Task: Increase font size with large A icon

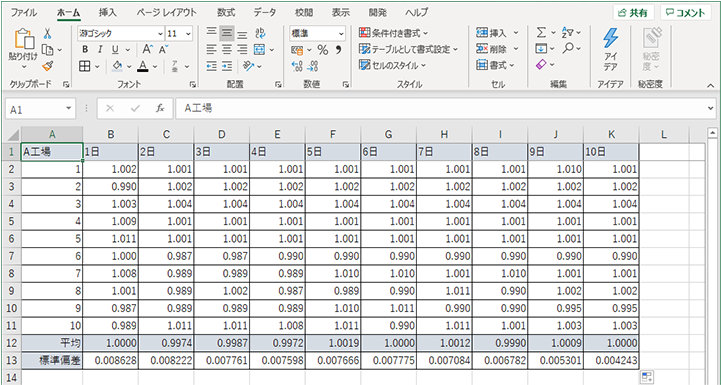Action: click(x=147, y=49)
